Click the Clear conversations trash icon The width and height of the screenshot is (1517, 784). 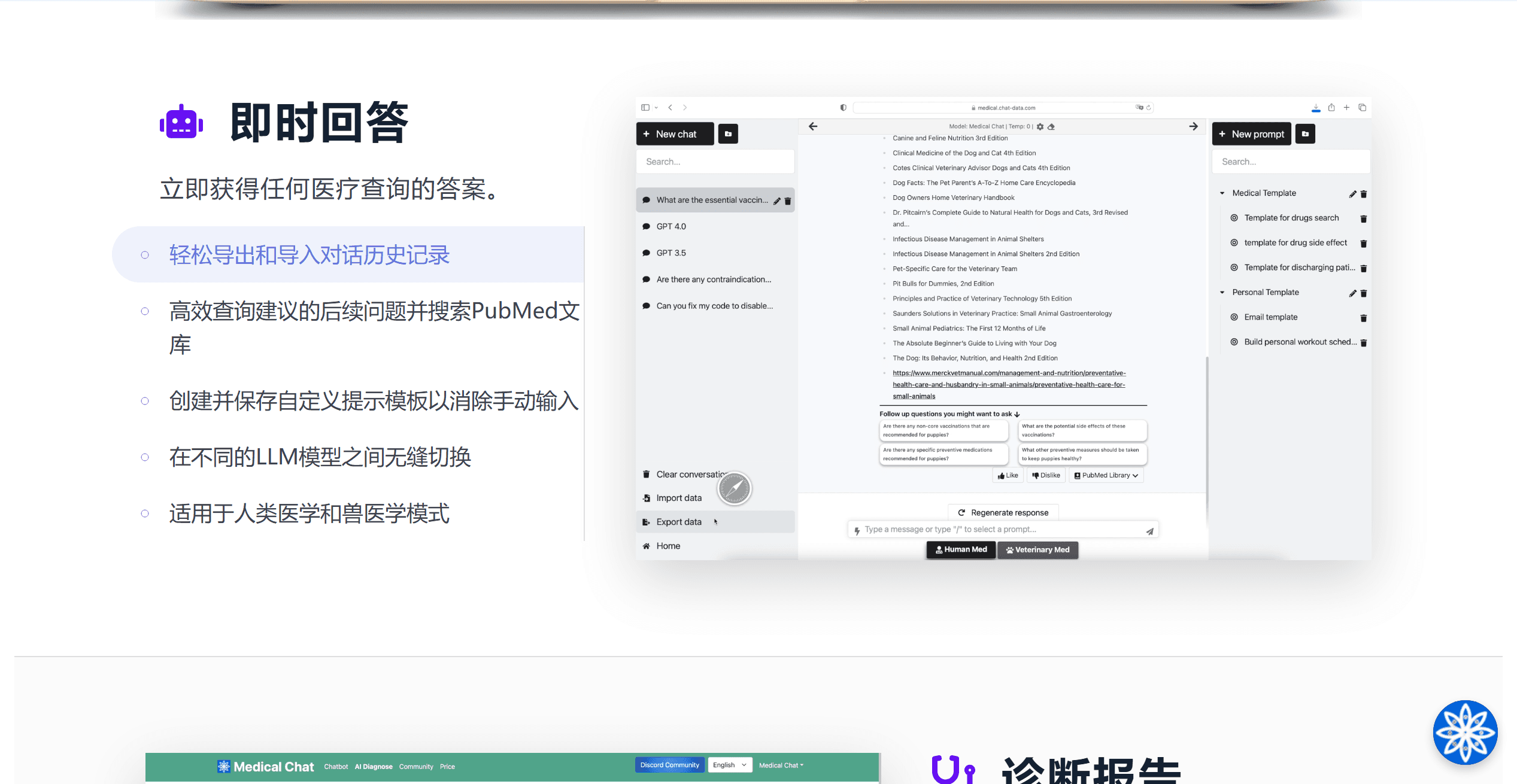647,474
